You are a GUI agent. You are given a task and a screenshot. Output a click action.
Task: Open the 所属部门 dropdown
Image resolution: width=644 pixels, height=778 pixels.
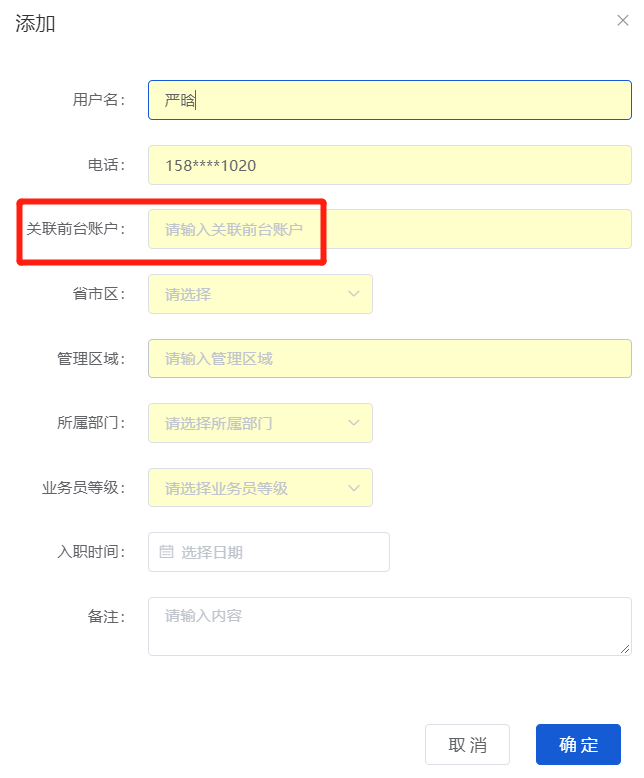pos(260,423)
